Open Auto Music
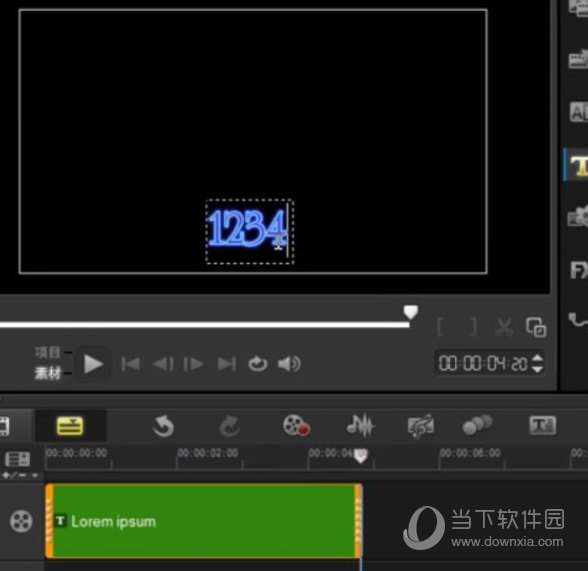The image size is (588, 571). point(421,426)
